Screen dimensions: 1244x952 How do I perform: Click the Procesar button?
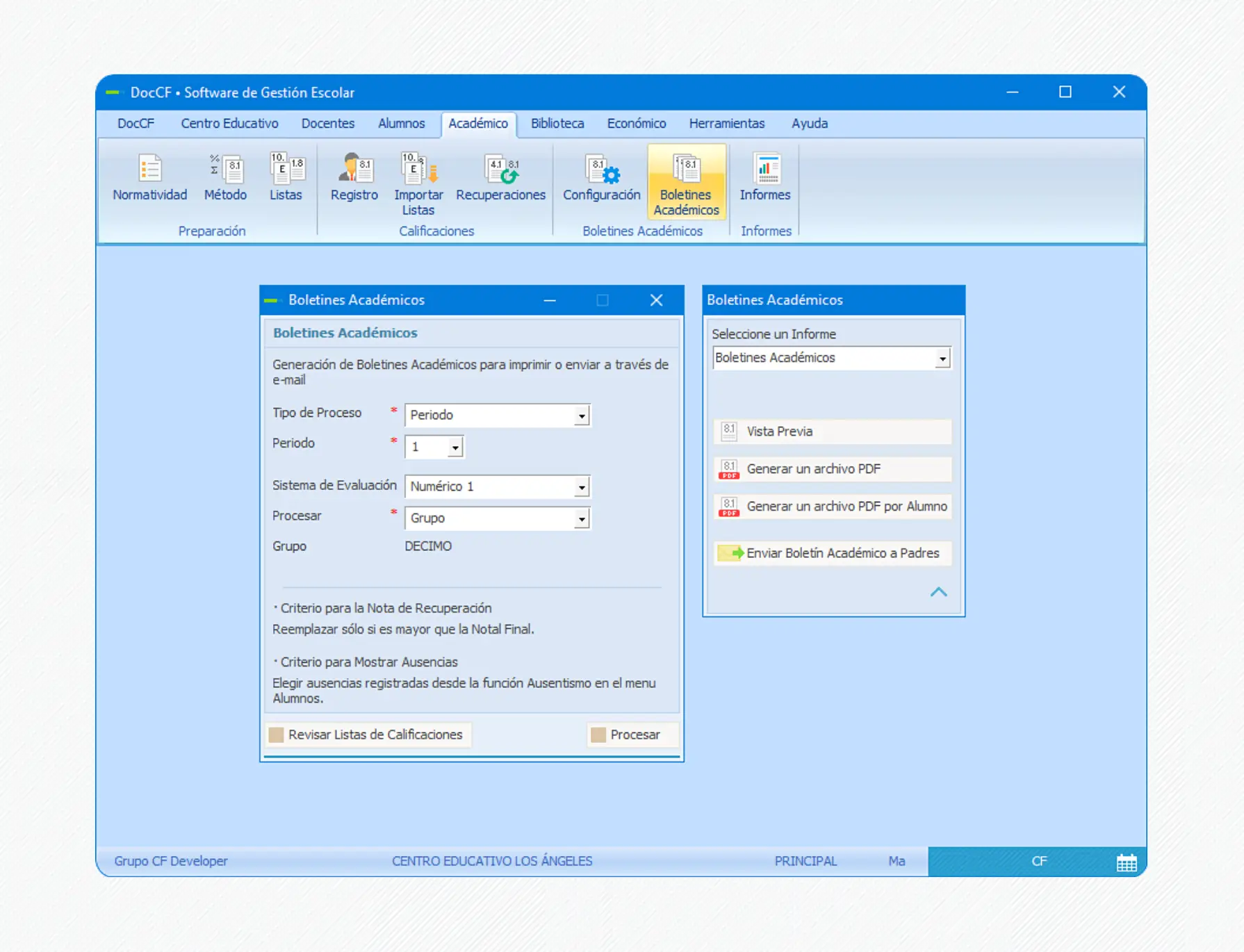(626, 734)
